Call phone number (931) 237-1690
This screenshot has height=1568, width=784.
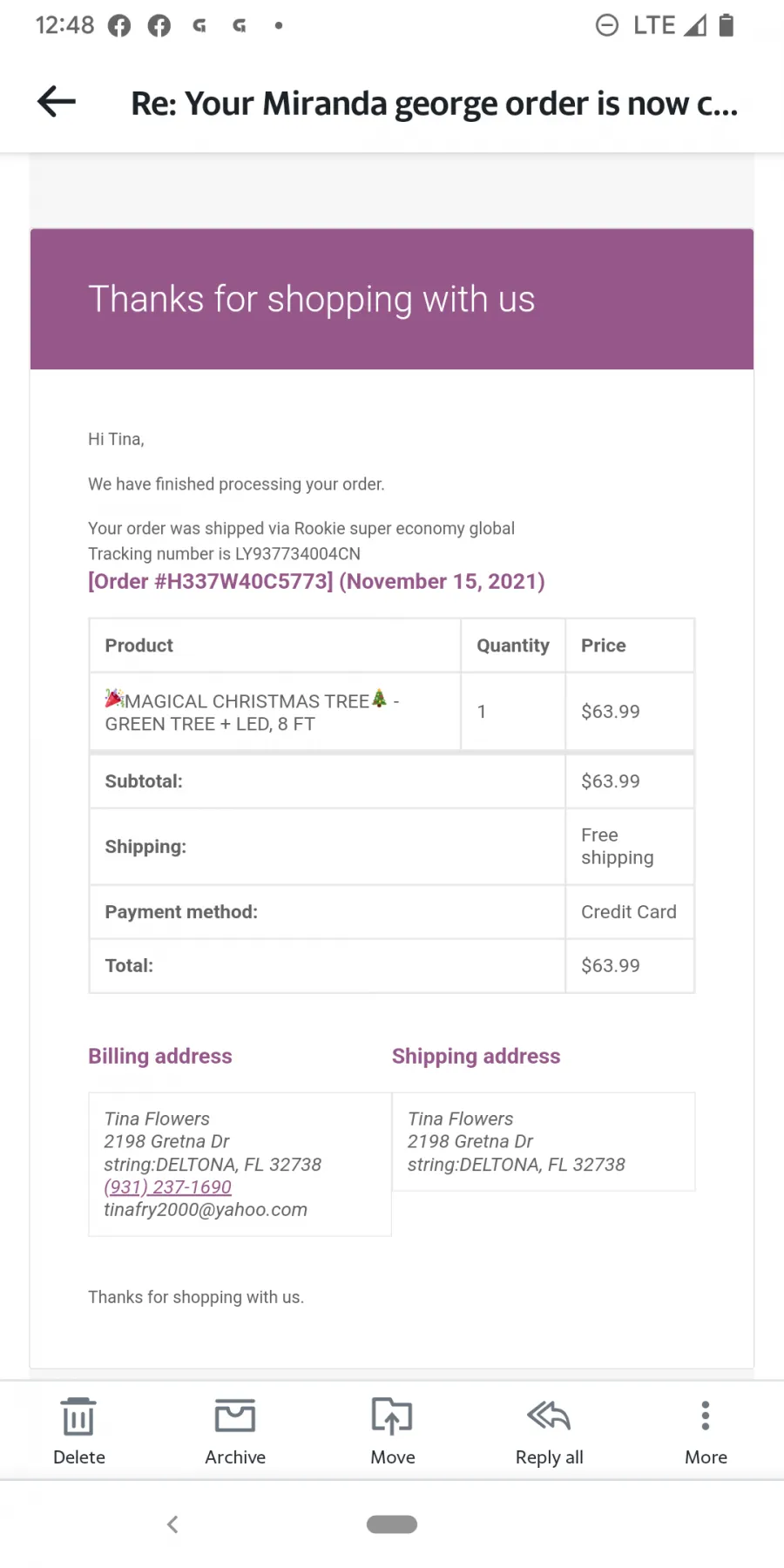pyautogui.click(x=167, y=1186)
